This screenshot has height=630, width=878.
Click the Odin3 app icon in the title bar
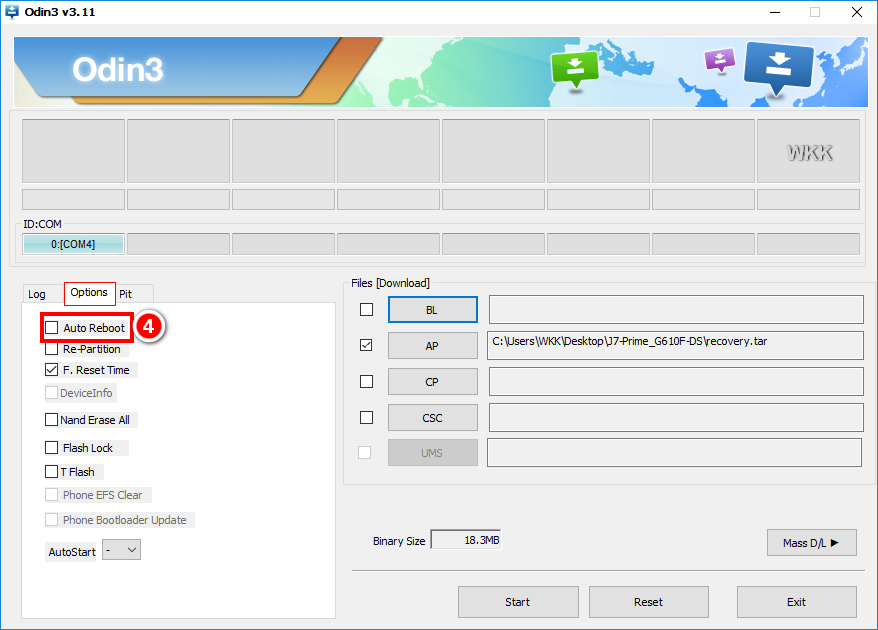tap(11, 12)
